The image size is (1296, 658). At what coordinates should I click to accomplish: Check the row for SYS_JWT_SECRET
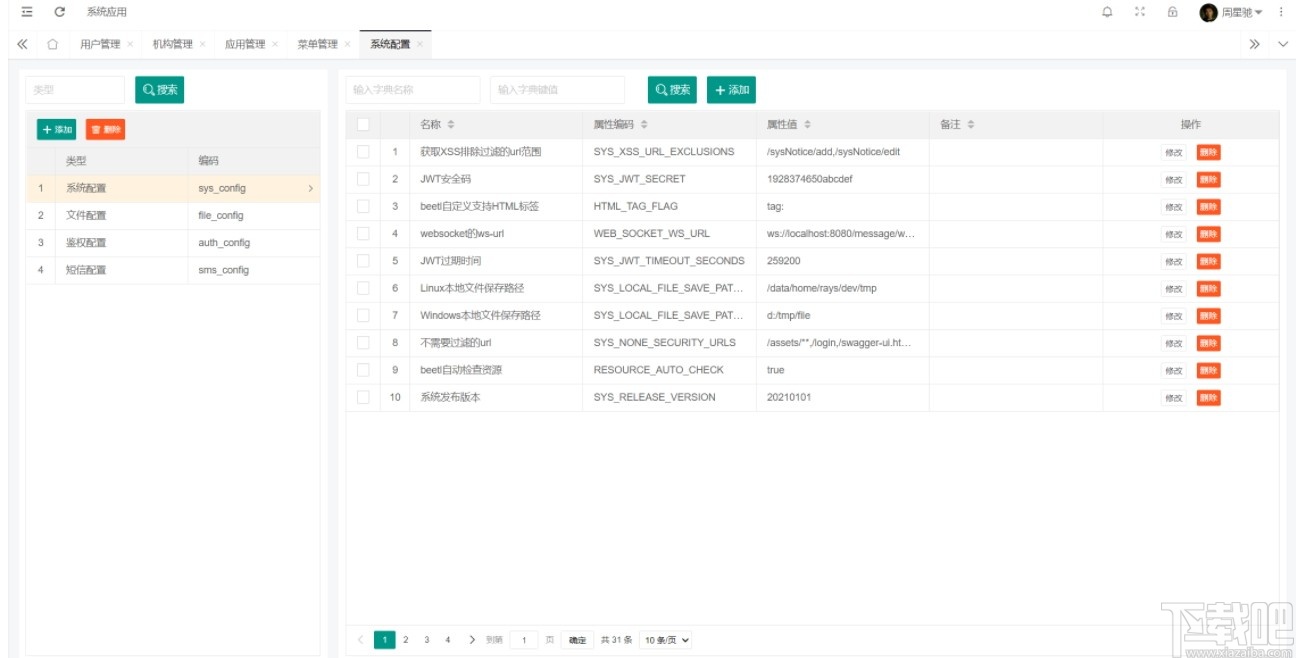coord(362,179)
